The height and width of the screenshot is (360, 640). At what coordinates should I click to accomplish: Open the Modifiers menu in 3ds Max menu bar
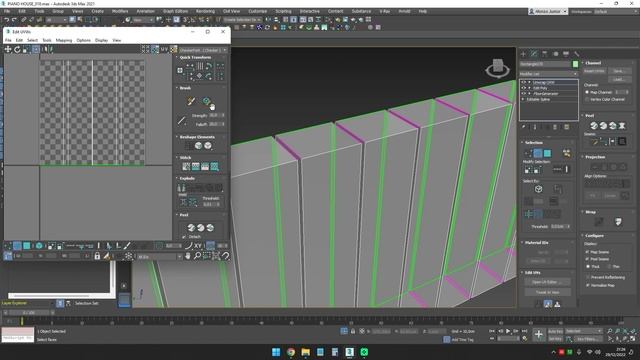[x=120, y=11]
